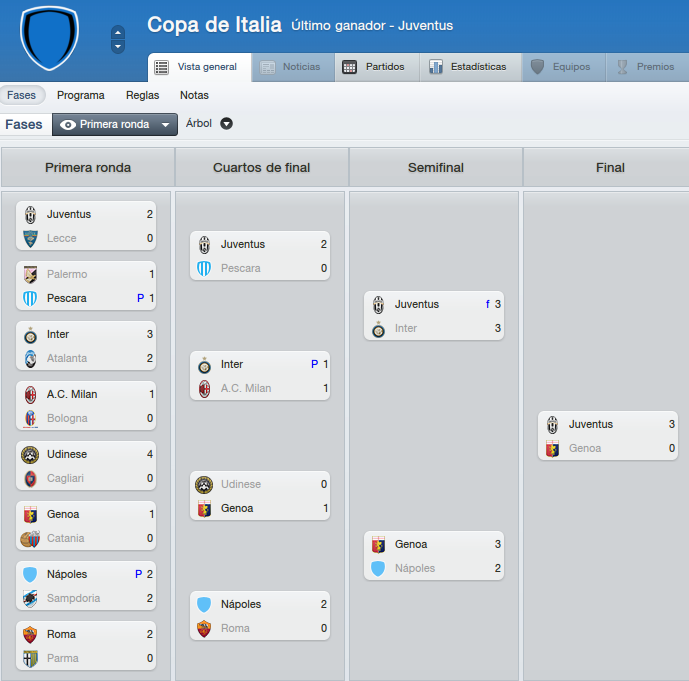Screen dimensions: 689x681
Task: Click the Copa de Italia shield logo
Action: pos(49,38)
